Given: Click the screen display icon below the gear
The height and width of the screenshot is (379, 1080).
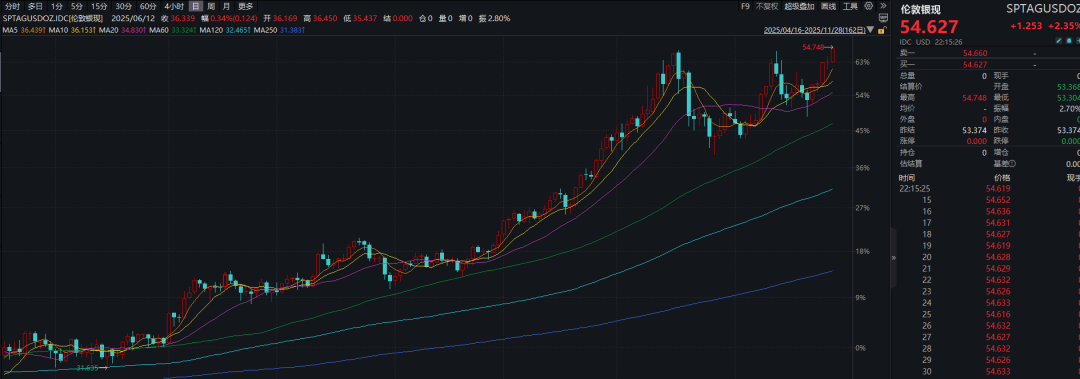Looking at the screenshot, I should [883, 18].
